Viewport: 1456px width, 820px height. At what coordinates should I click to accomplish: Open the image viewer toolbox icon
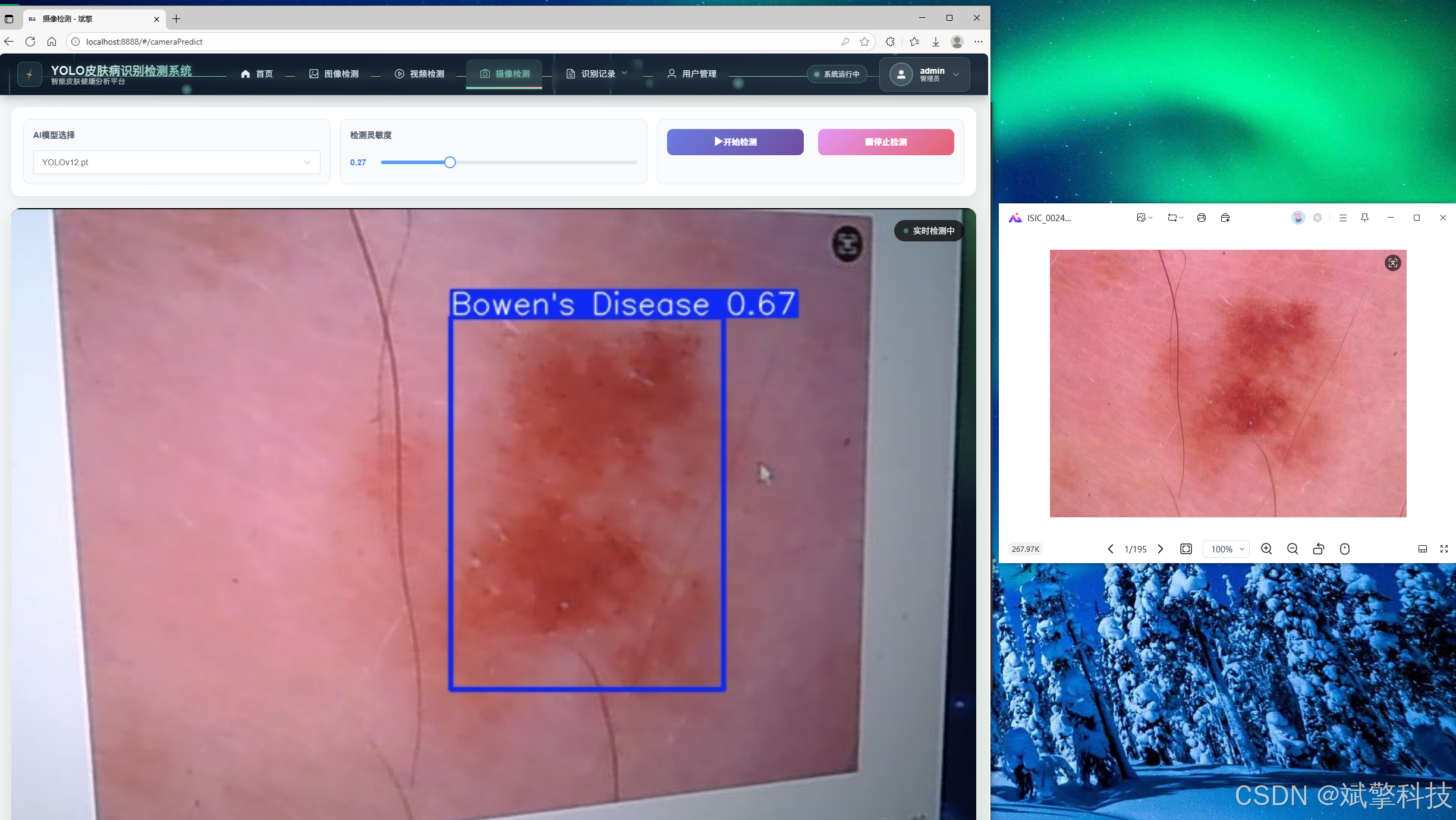1225,218
